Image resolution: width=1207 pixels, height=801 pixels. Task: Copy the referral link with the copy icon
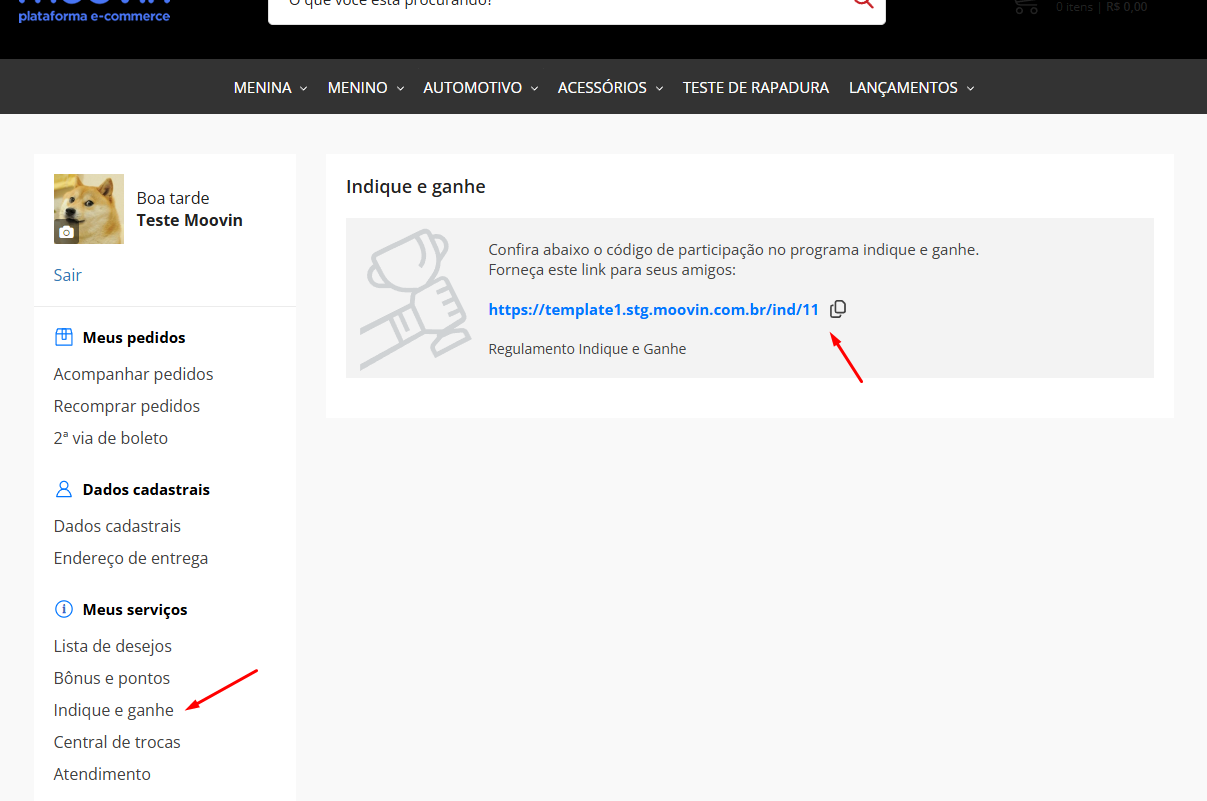click(838, 309)
